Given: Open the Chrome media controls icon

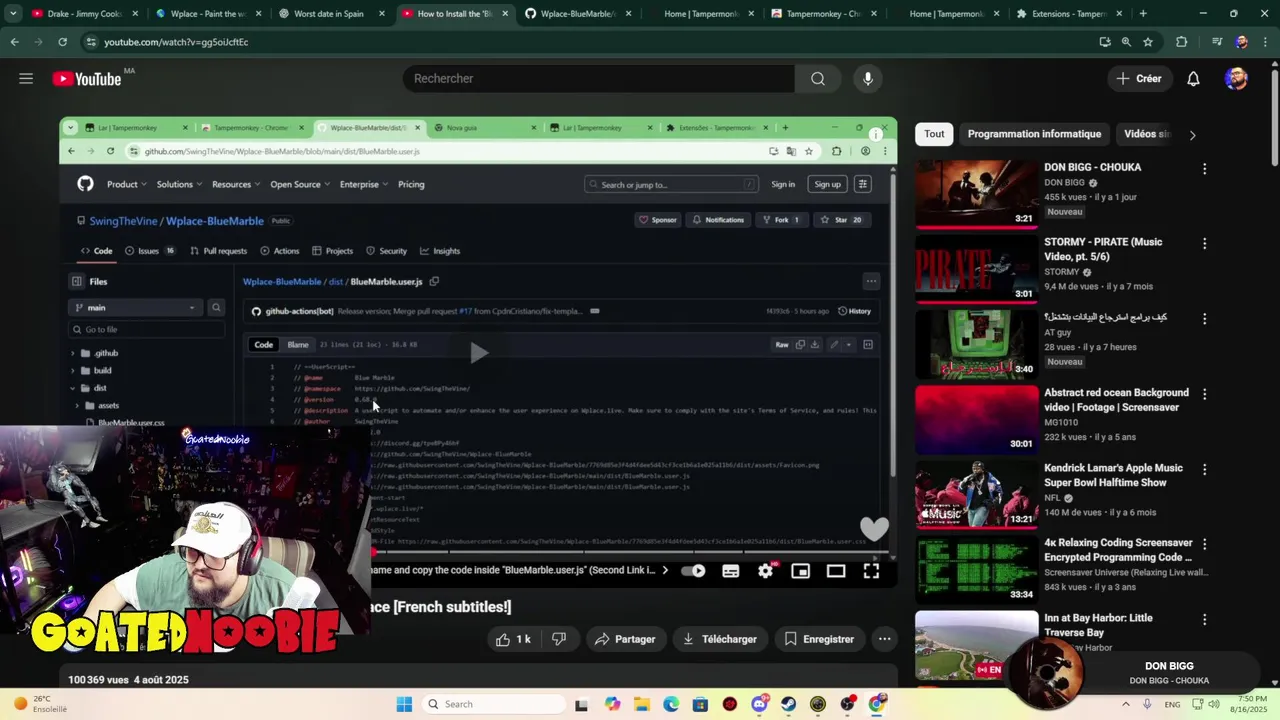Looking at the screenshot, I should coord(1217,42).
